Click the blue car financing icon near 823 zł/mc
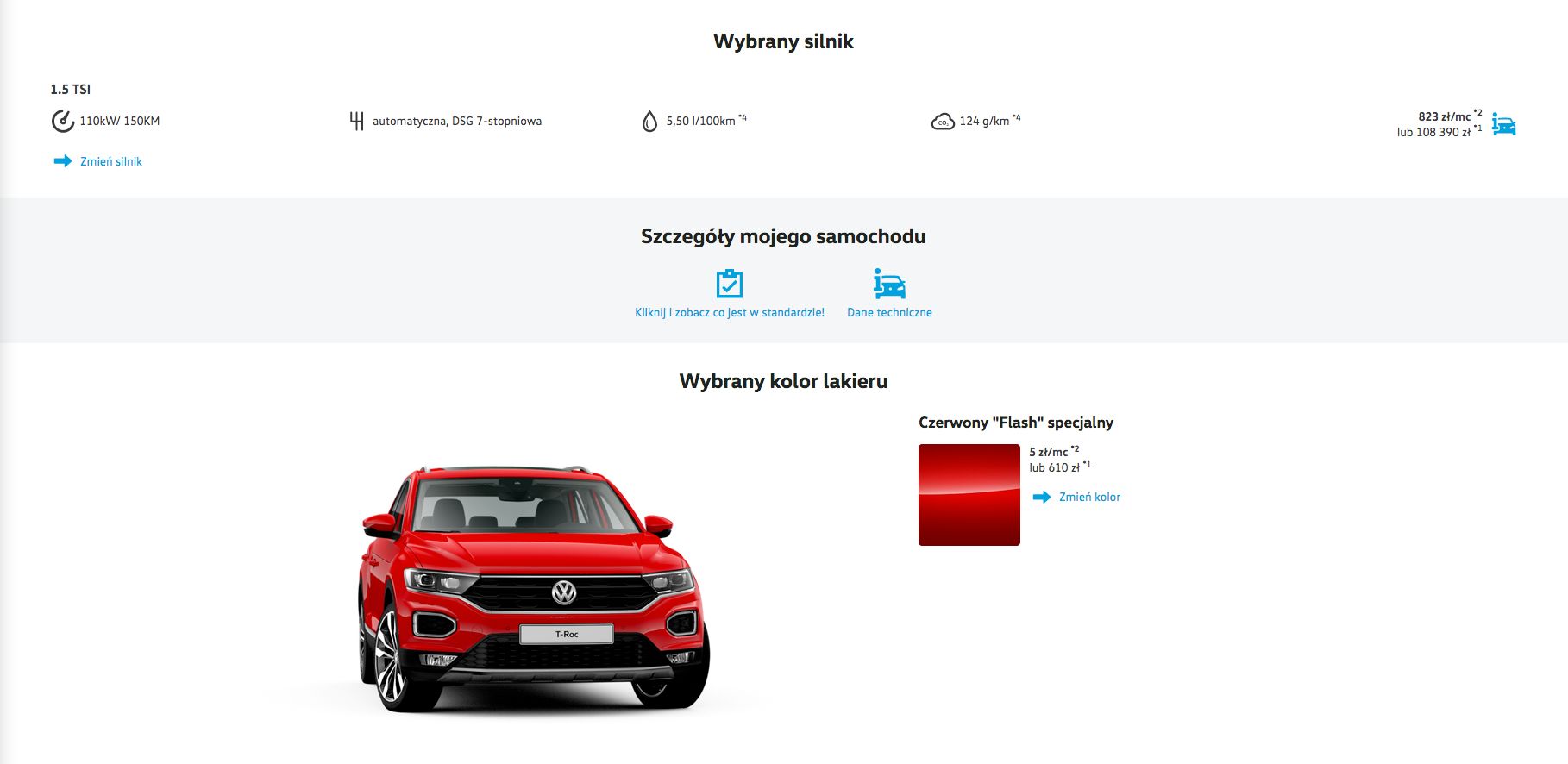The image size is (1568, 764). pyautogui.click(x=1503, y=125)
